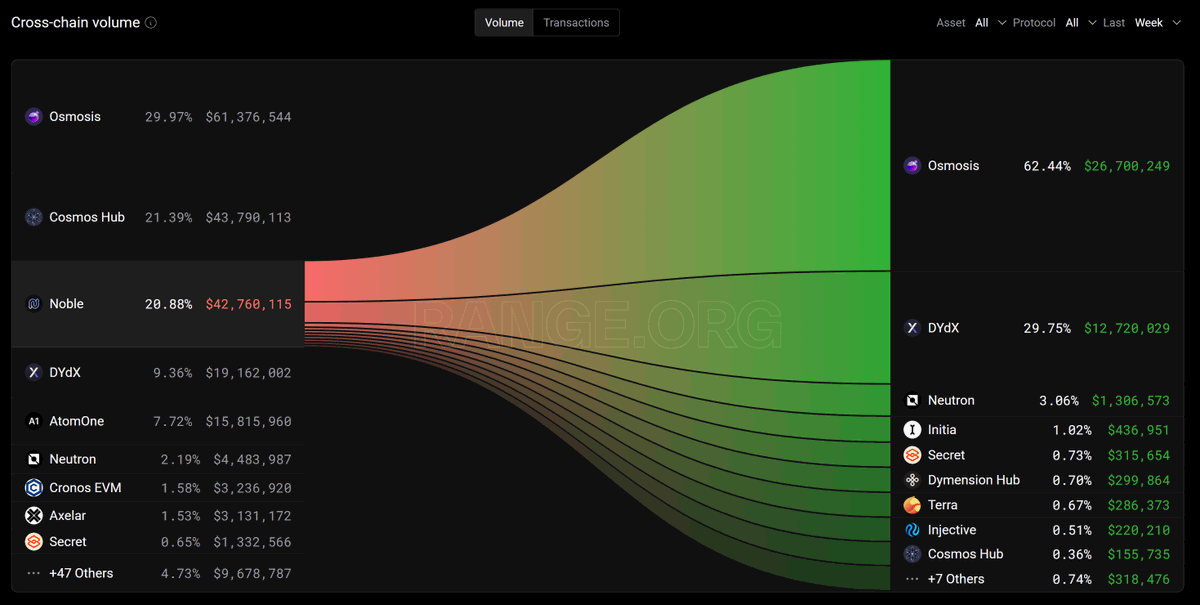This screenshot has height=605, width=1200.
Task: Switch to the Transactions tab
Action: point(576,23)
